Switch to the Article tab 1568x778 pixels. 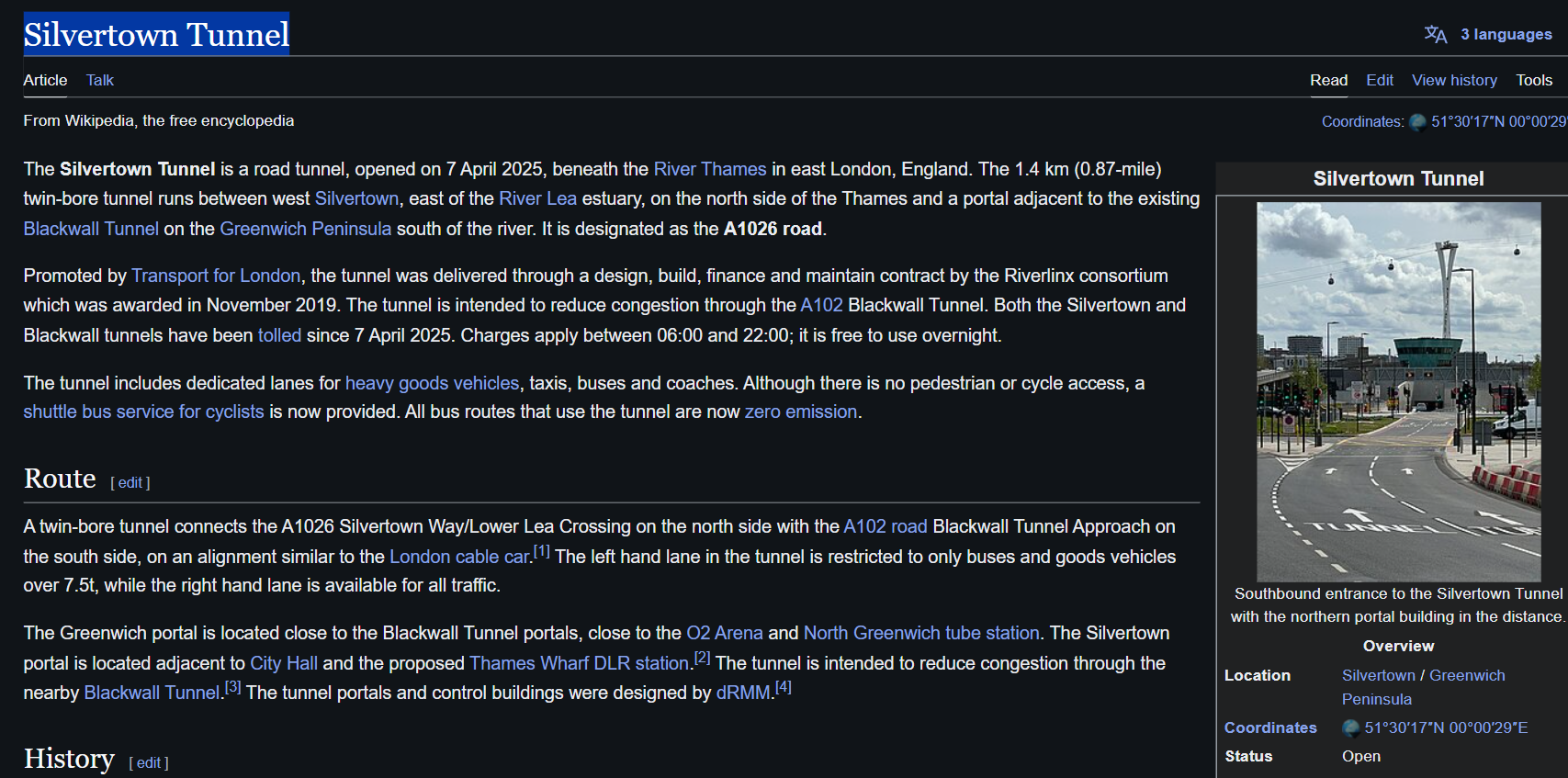point(45,80)
